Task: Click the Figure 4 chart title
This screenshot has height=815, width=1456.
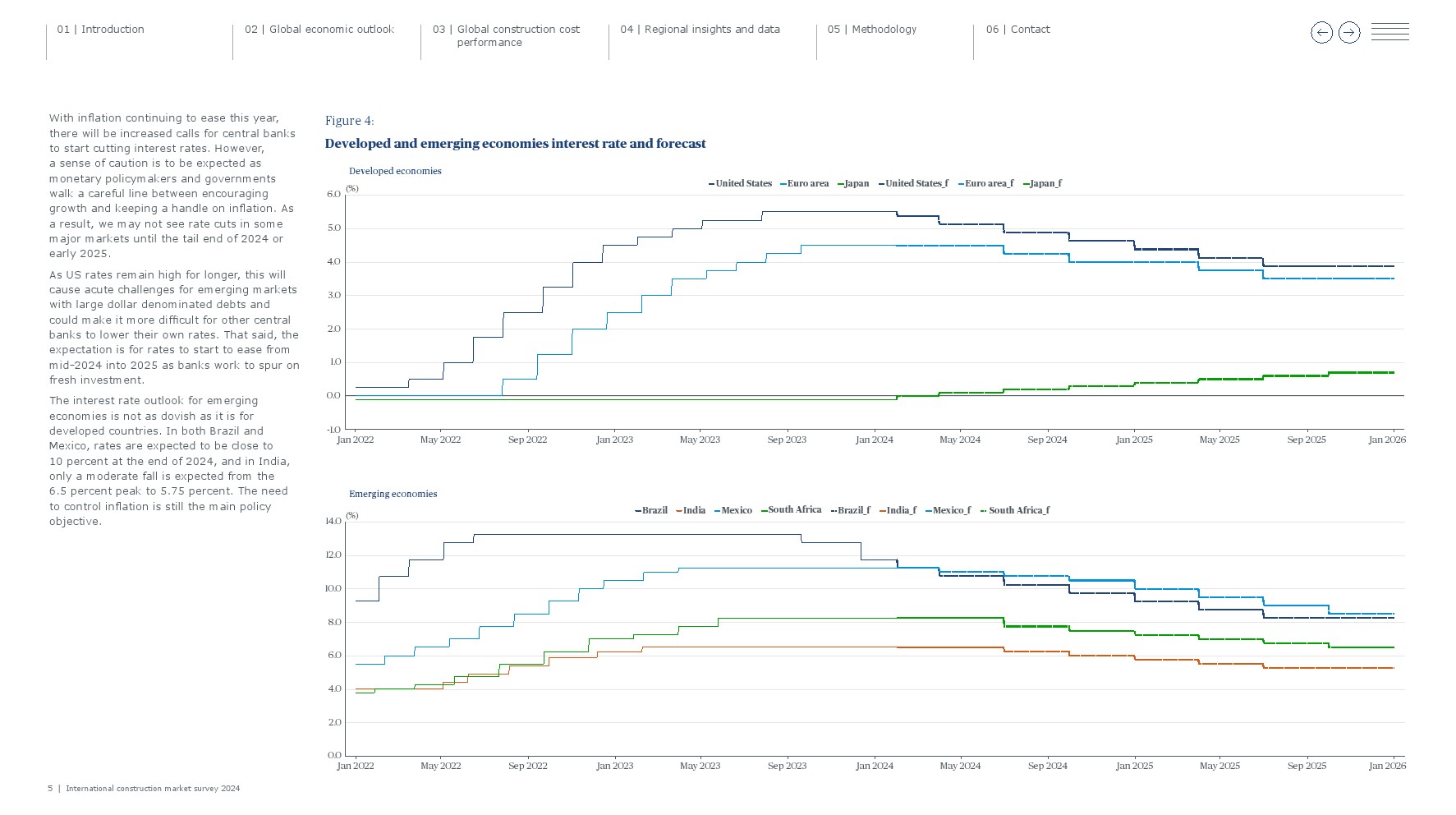Action: click(515, 144)
